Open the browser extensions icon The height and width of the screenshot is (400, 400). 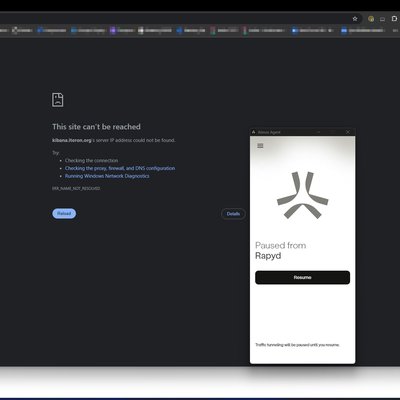394,19
